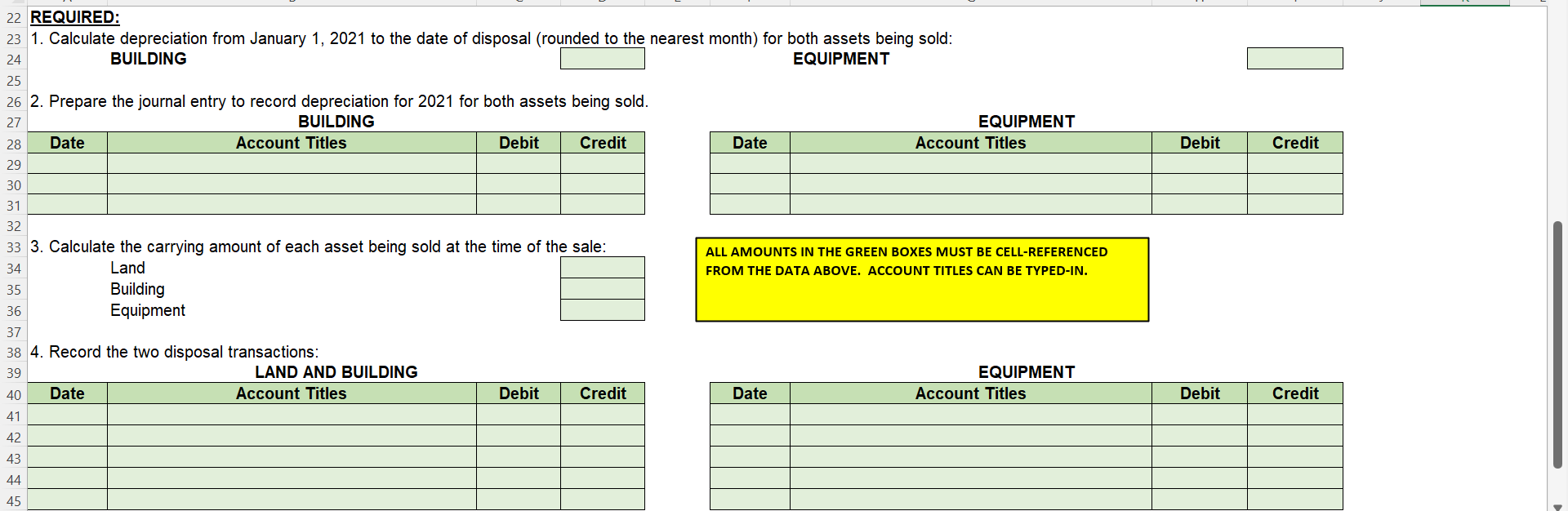Click Credit header in EQUIPMENT disposal table row 40

pos(1295,393)
